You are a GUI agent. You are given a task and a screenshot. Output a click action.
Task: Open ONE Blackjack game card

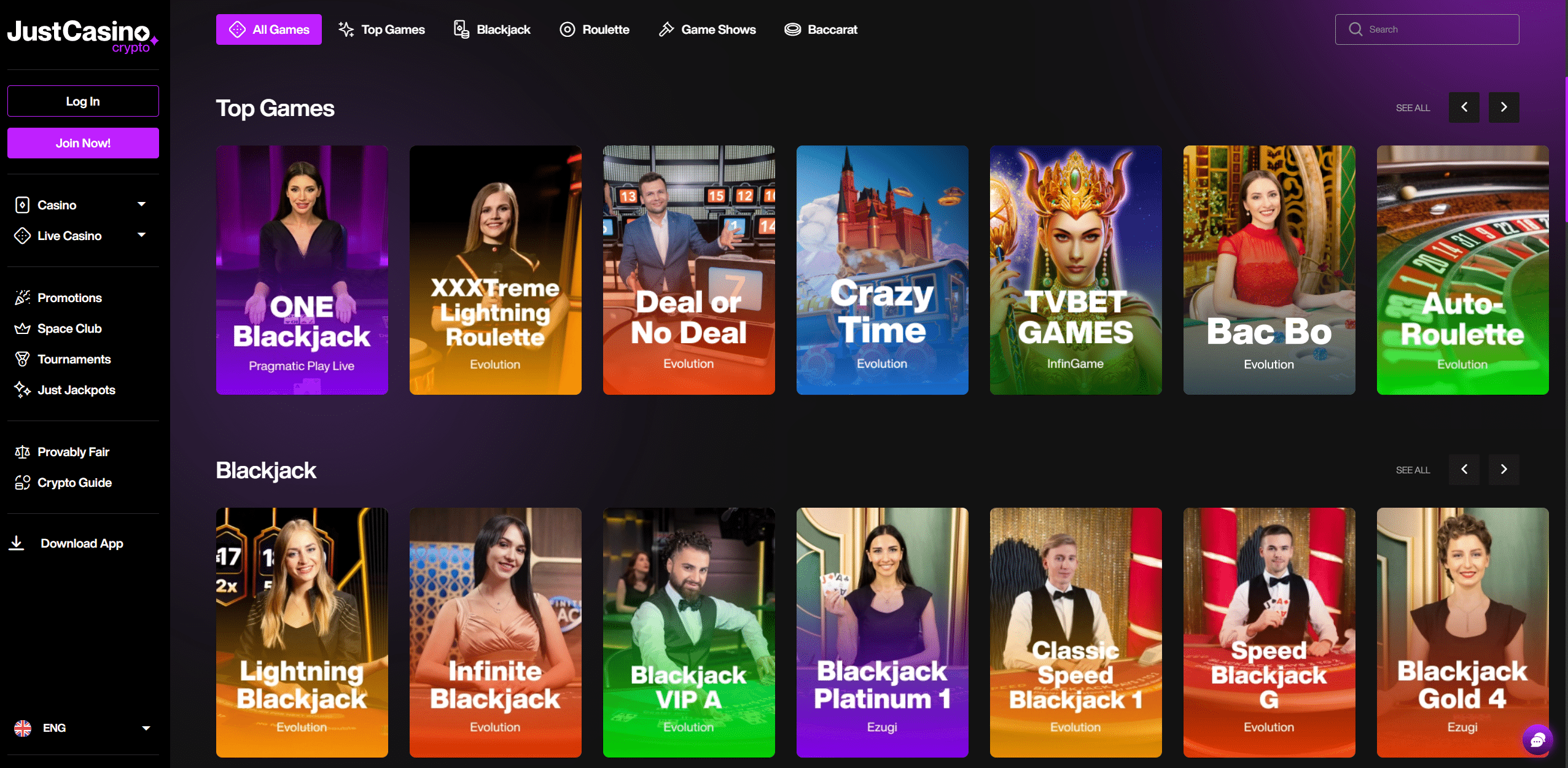click(x=302, y=270)
